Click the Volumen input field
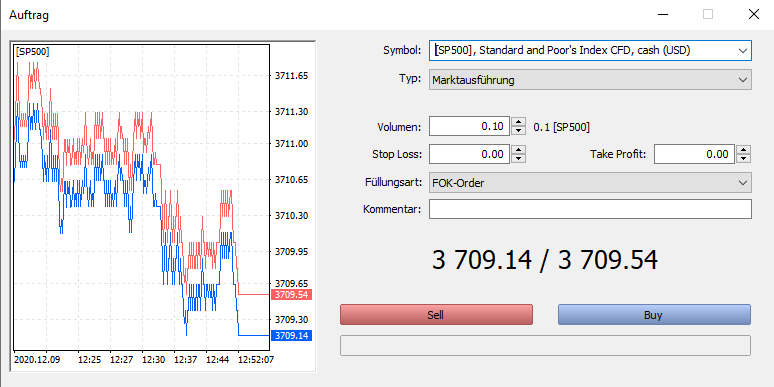Screen dimensions: 774x387 coord(468,126)
